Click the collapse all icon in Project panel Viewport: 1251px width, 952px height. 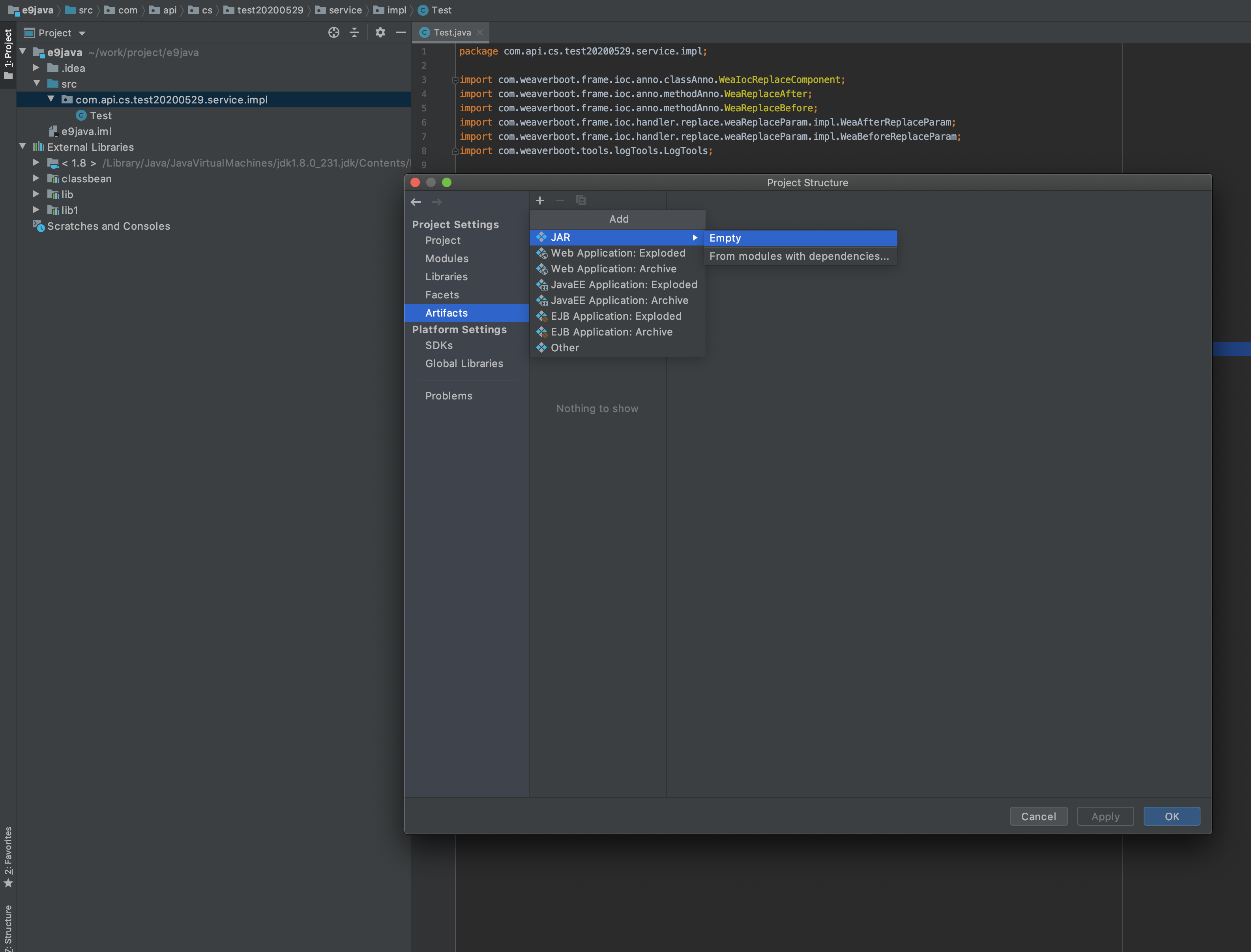(355, 33)
